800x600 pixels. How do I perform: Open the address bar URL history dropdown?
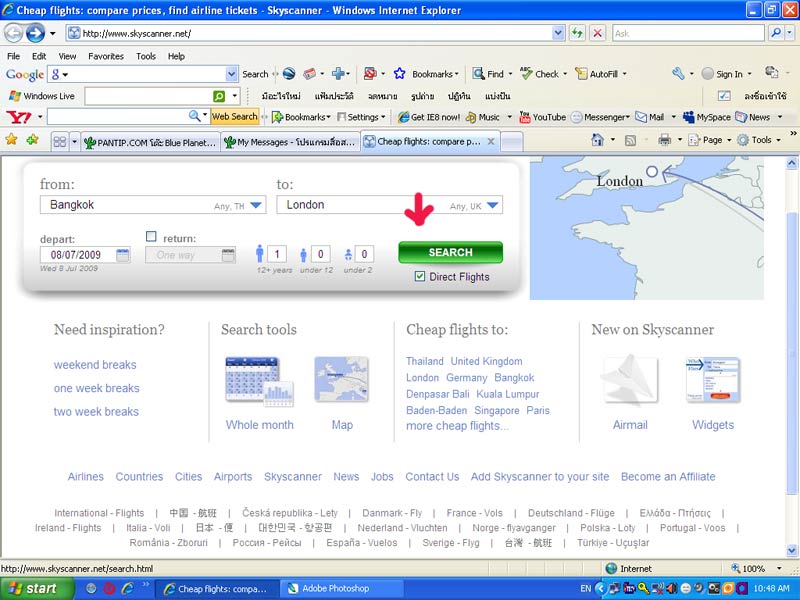558,34
